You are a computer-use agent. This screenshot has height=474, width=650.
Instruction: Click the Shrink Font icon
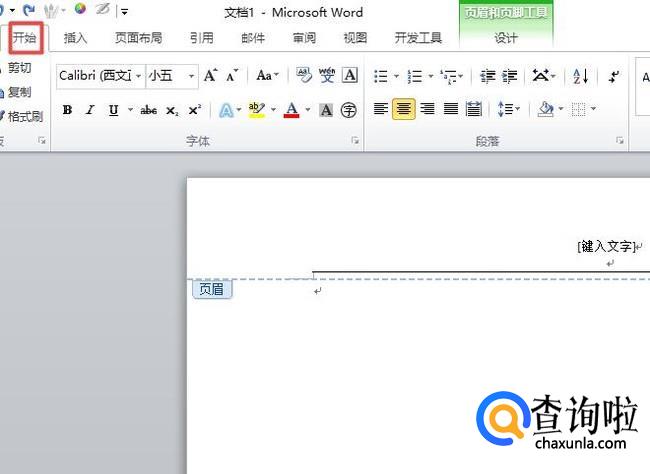(232, 75)
